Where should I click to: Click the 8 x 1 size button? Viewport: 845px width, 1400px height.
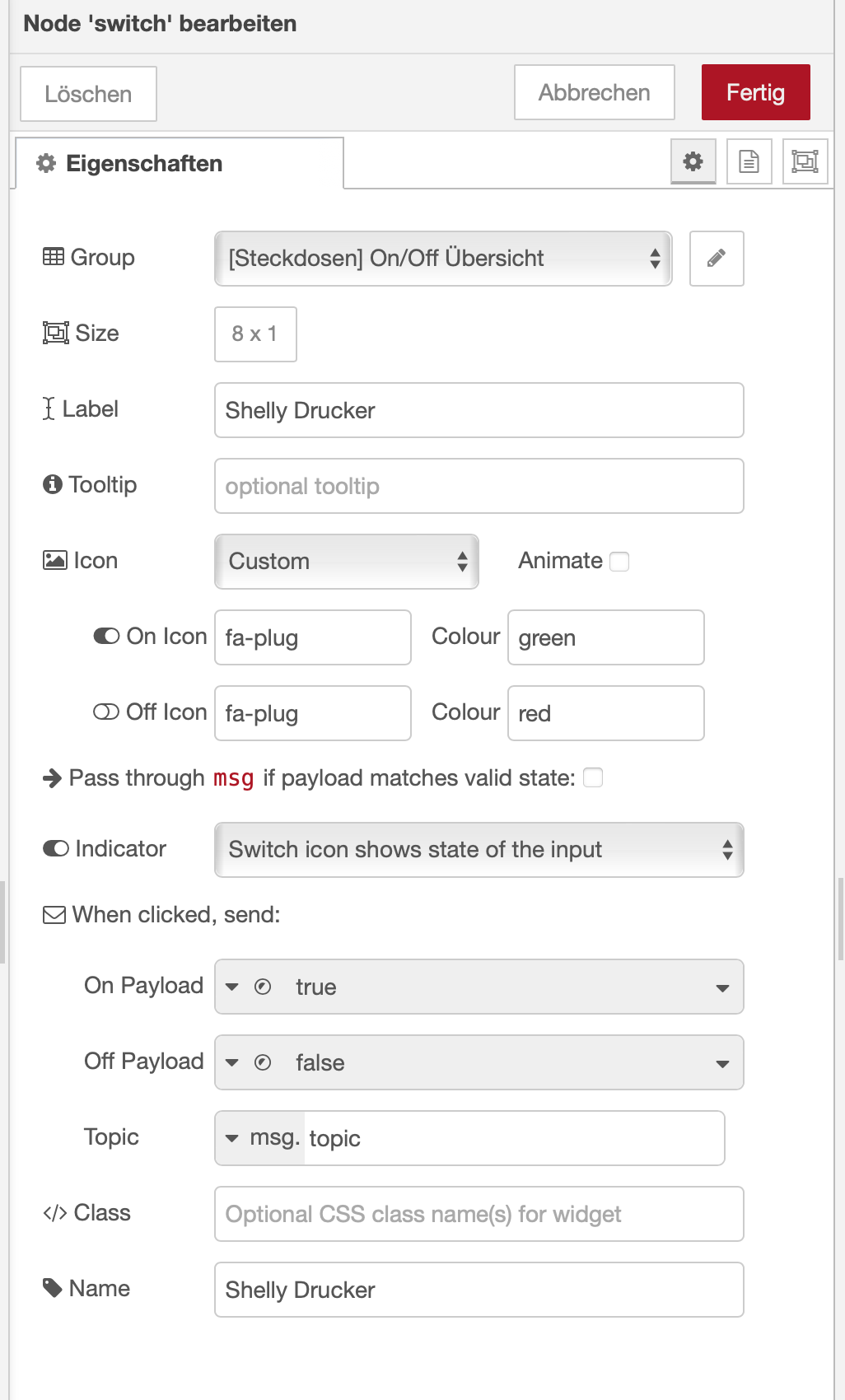(x=255, y=334)
